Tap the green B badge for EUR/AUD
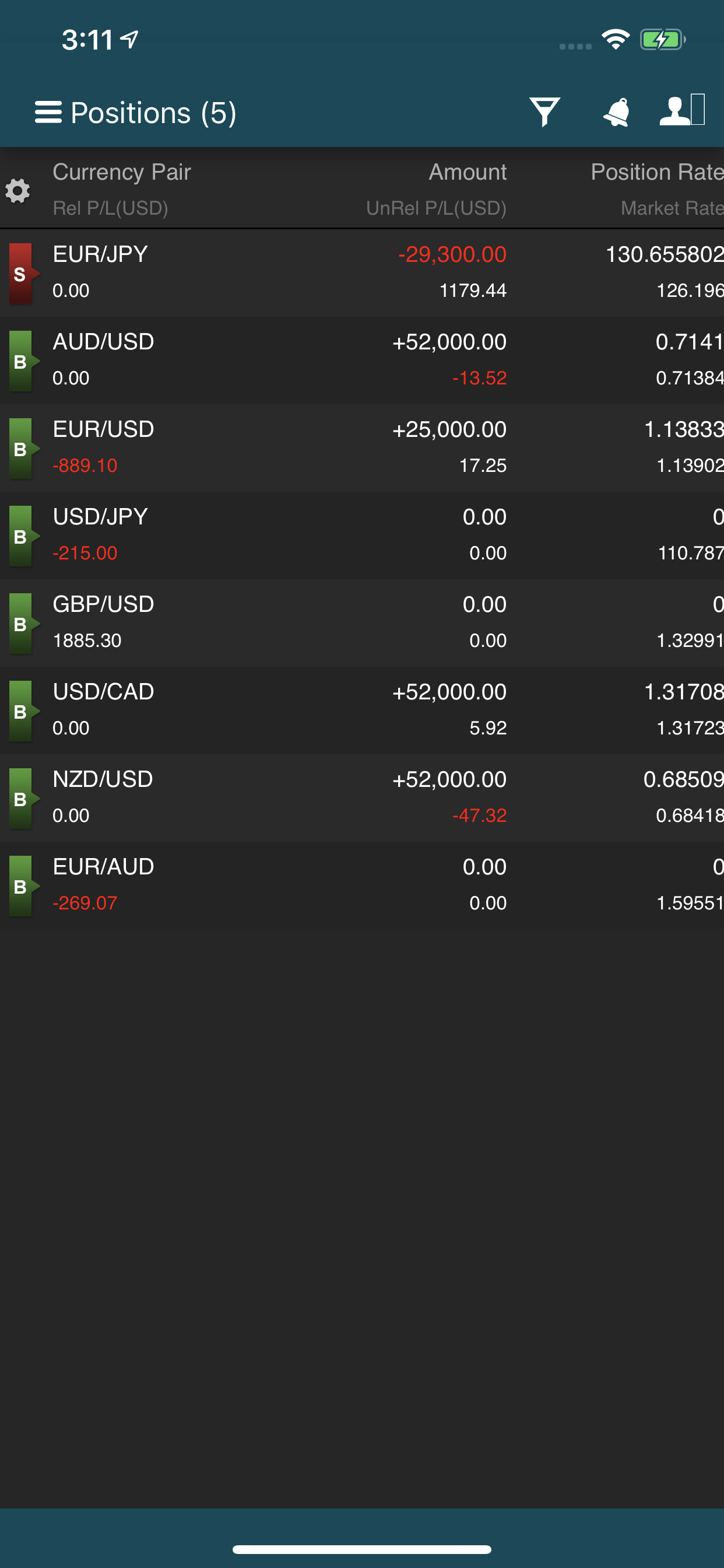 tap(23, 886)
